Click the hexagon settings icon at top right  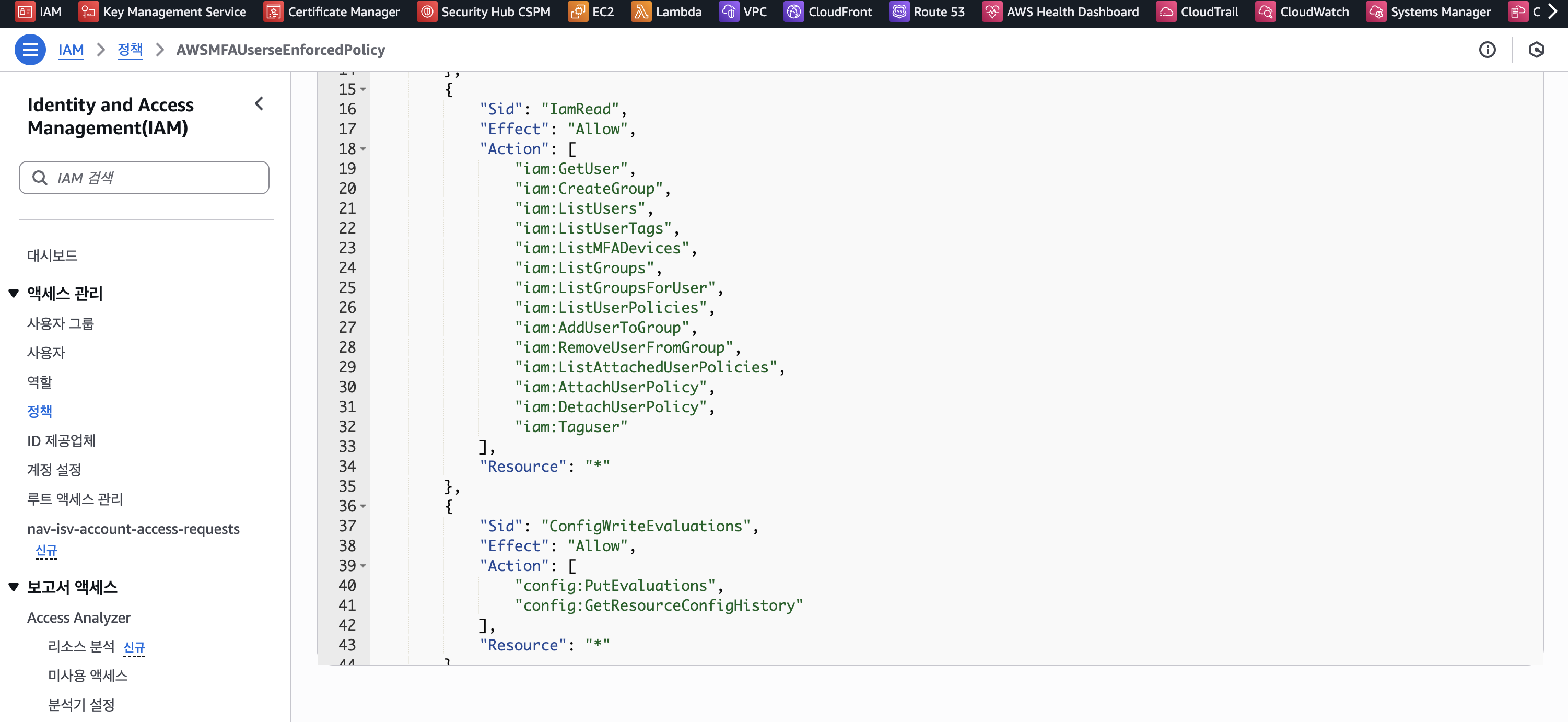pyautogui.click(x=1536, y=49)
